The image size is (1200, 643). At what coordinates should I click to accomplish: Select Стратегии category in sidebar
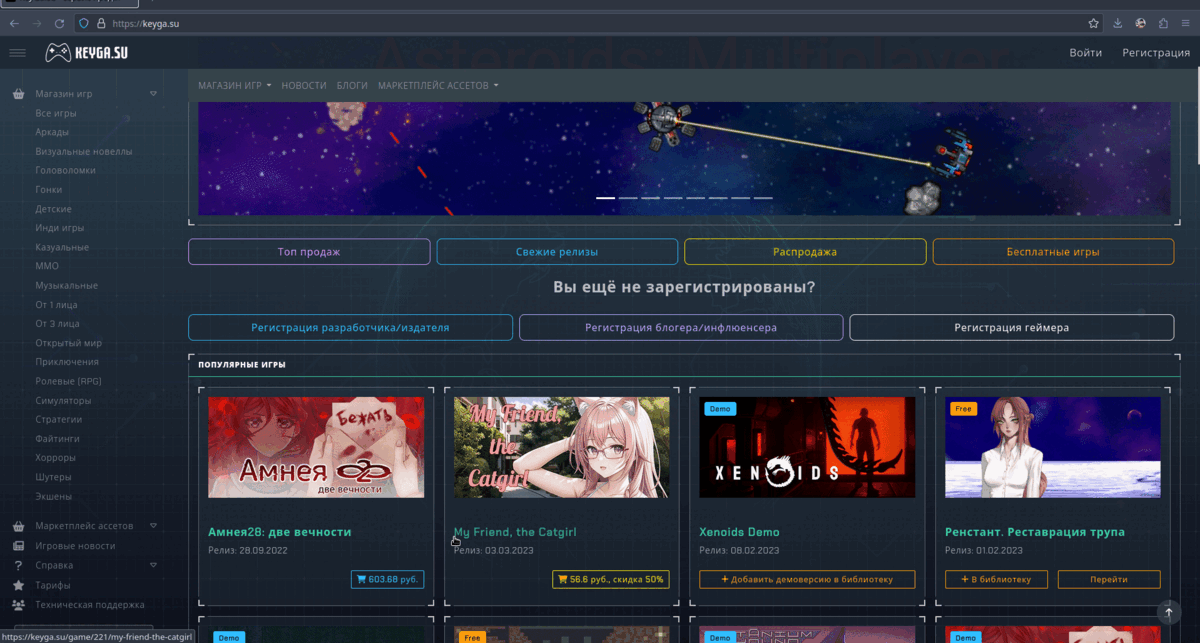point(58,419)
